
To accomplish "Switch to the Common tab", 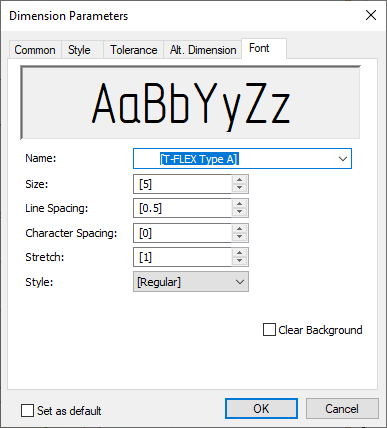I will [35, 50].
